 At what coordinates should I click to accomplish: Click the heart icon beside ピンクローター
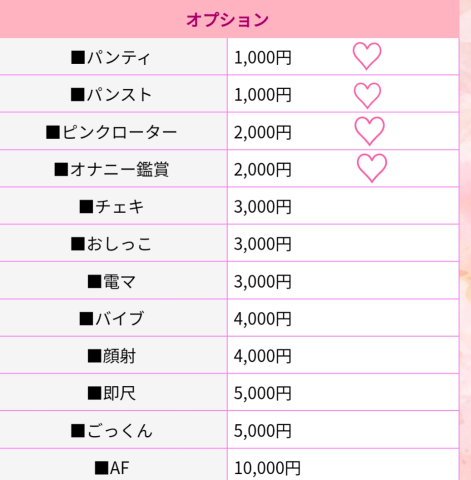[369, 131]
